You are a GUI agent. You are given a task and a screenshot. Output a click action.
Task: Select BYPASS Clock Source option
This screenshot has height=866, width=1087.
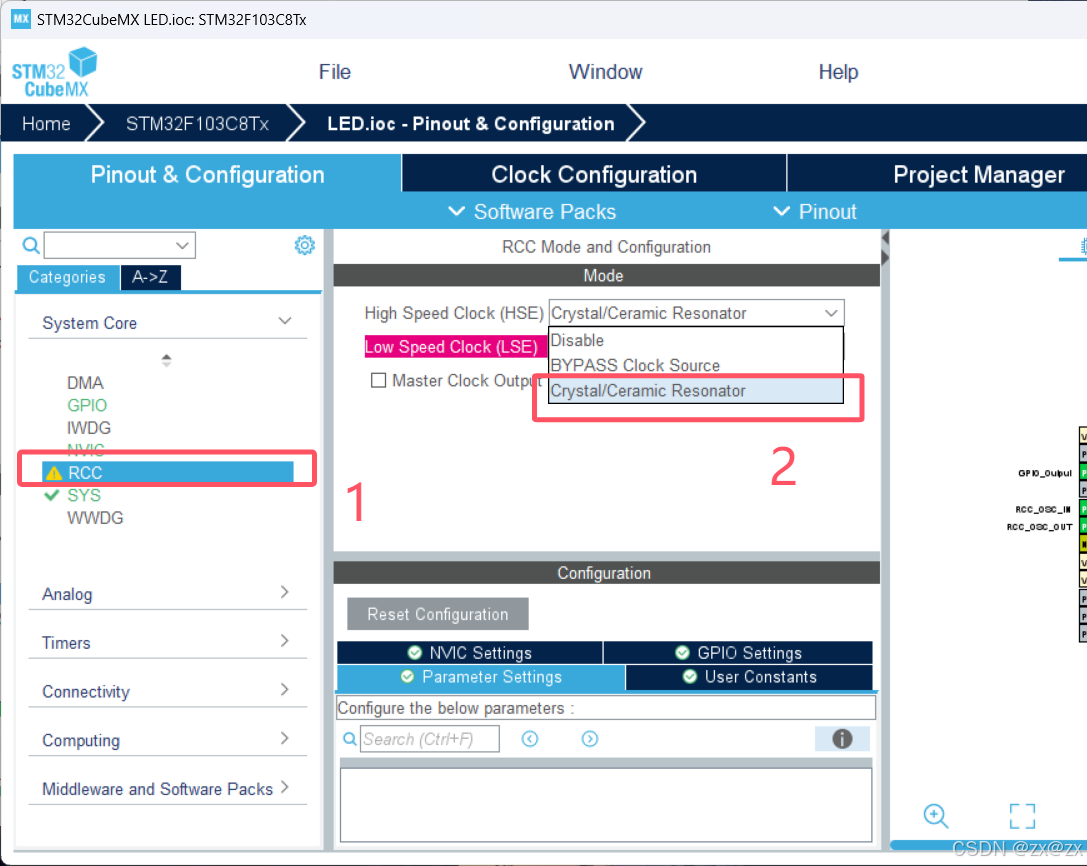click(x=696, y=365)
